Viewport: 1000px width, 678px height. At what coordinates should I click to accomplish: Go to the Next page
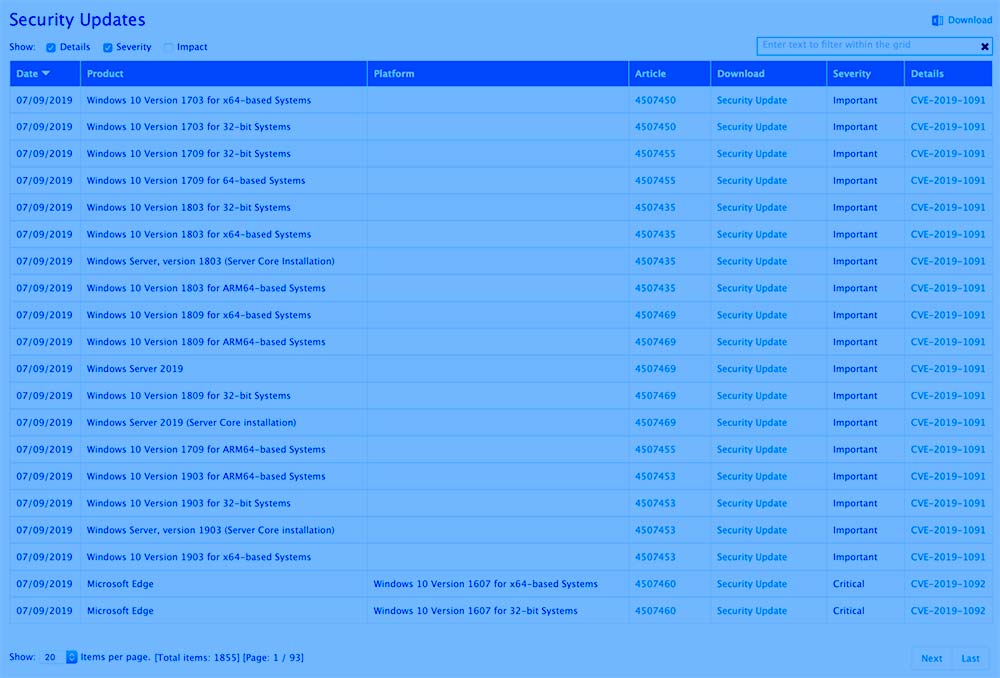[931, 658]
